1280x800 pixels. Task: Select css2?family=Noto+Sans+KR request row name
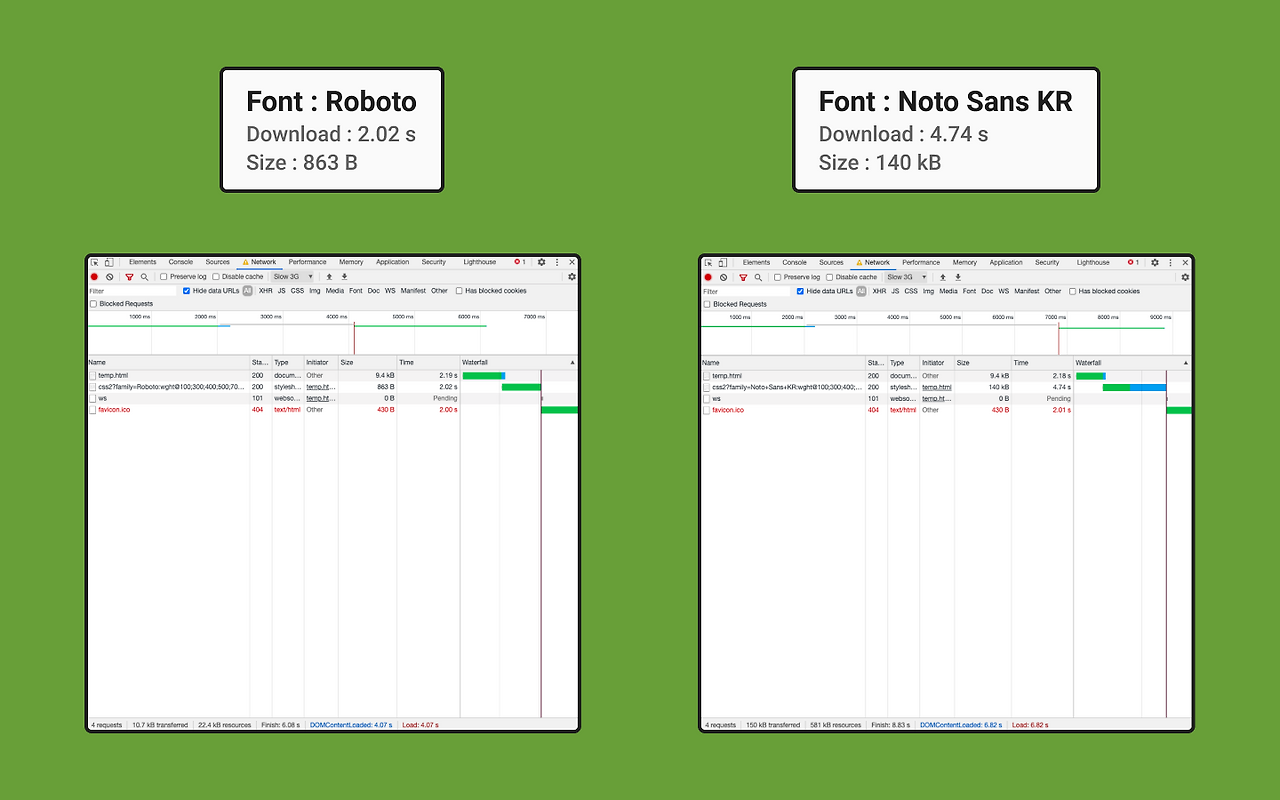coord(787,387)
